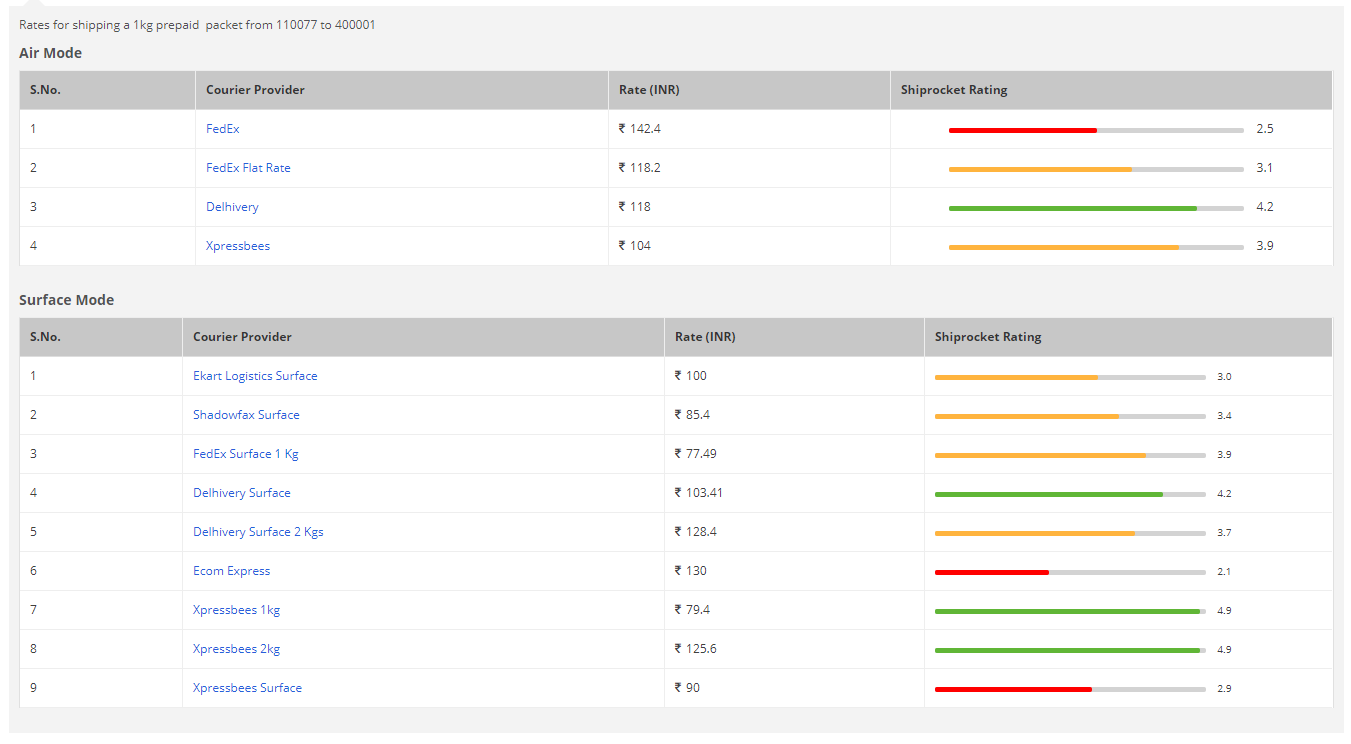Select the ₹ 125.6 rate cell
The height and width of the screenshot is (744, 1351).
[x=794, y=649]
